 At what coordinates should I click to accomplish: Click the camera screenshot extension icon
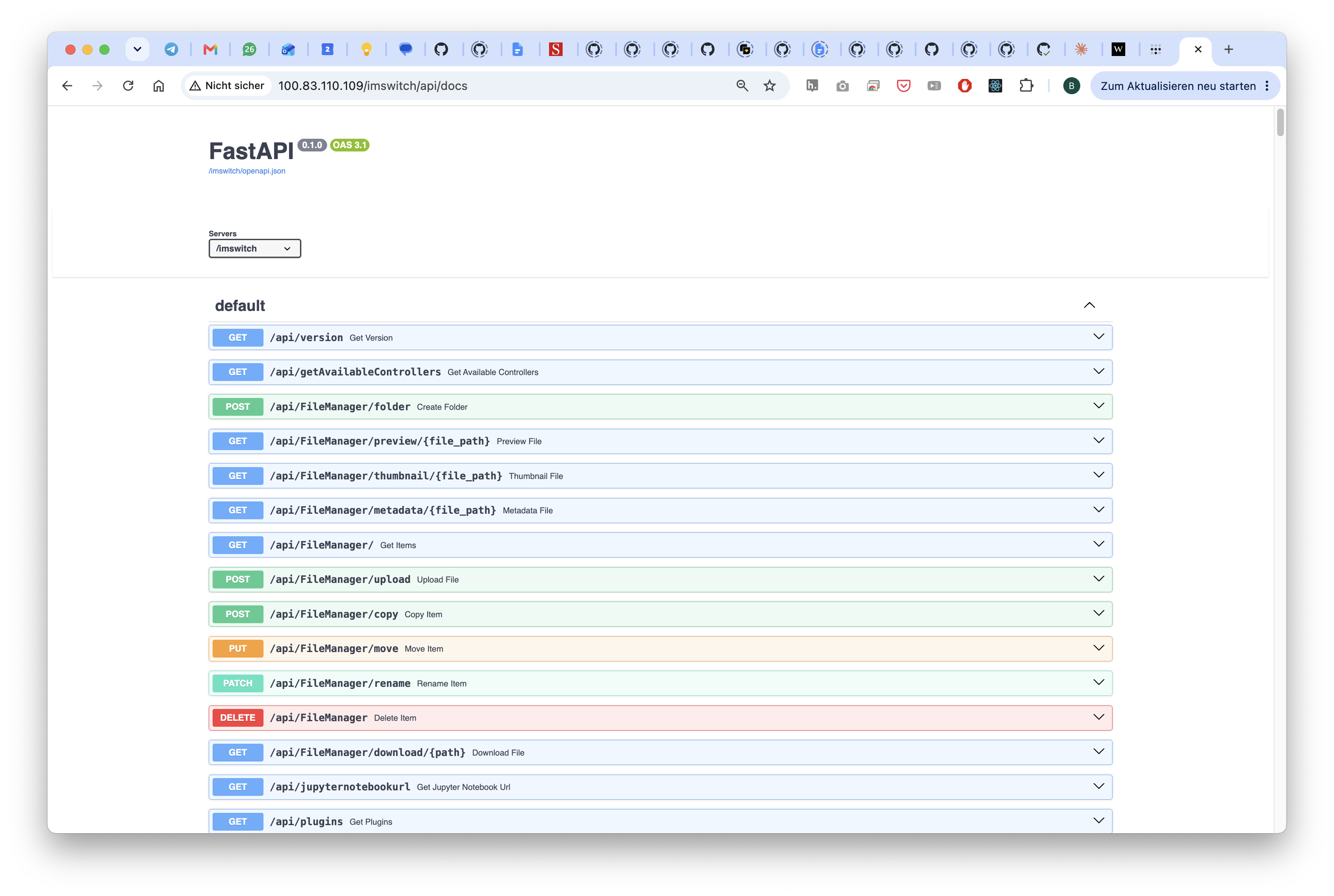click(x=843, y=86)
